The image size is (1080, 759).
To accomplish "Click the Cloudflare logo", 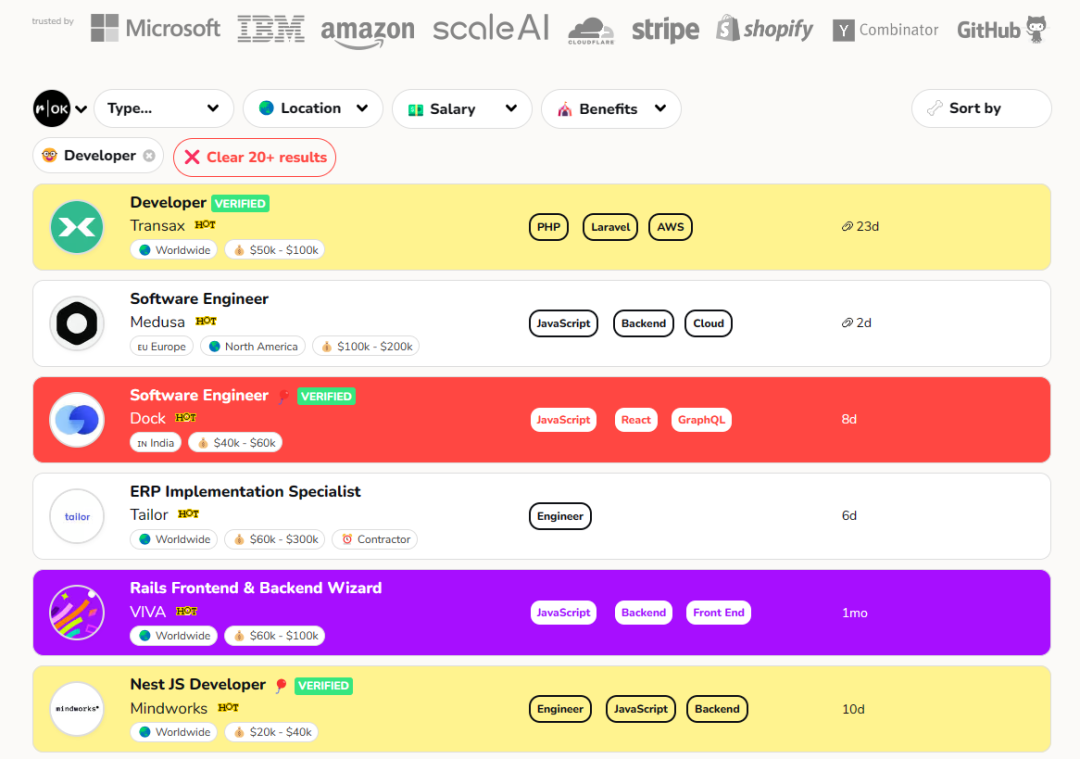I will point(591,31).
